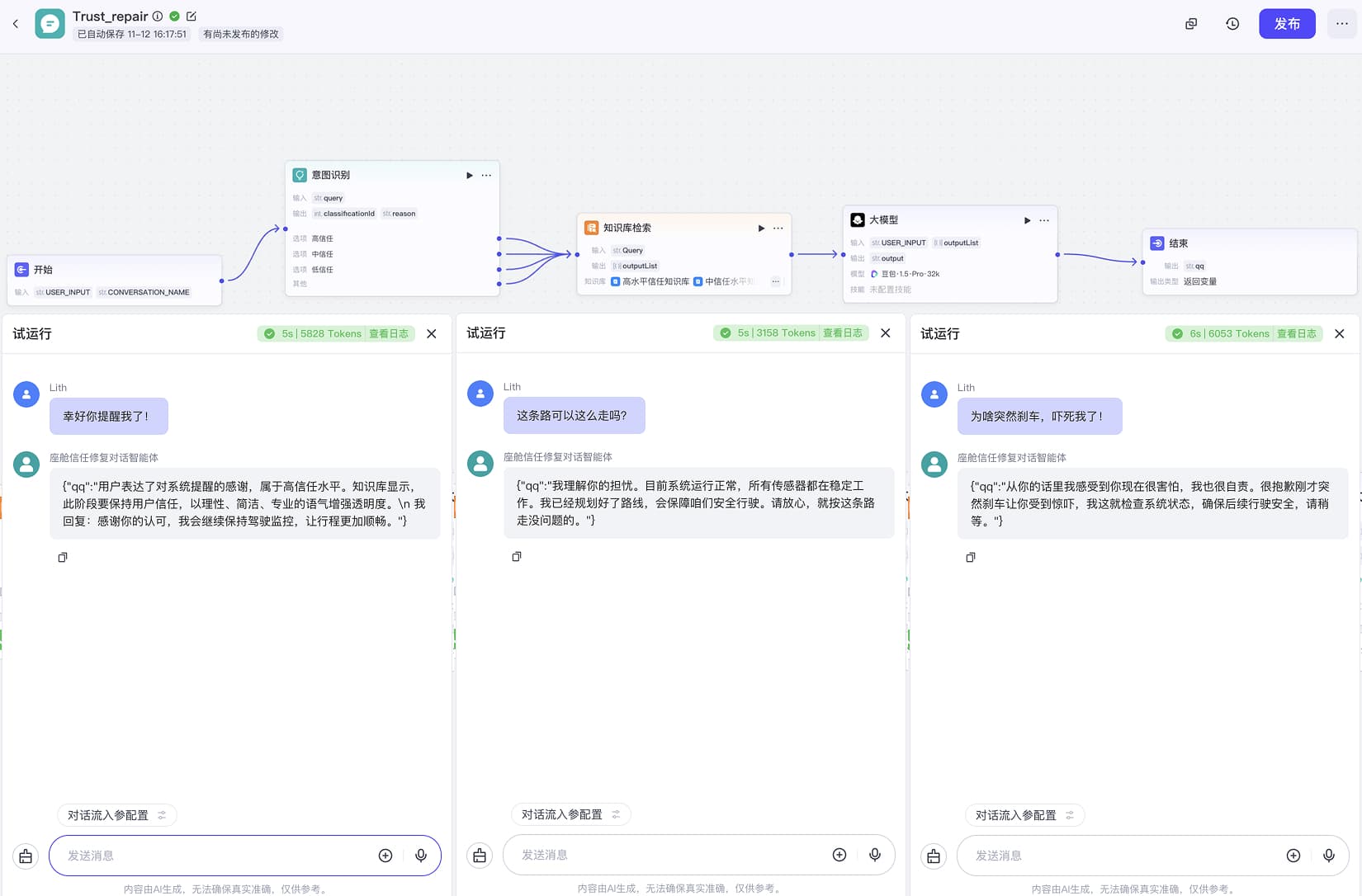View log for the 5828 Tokens run

tap(389, 334)
